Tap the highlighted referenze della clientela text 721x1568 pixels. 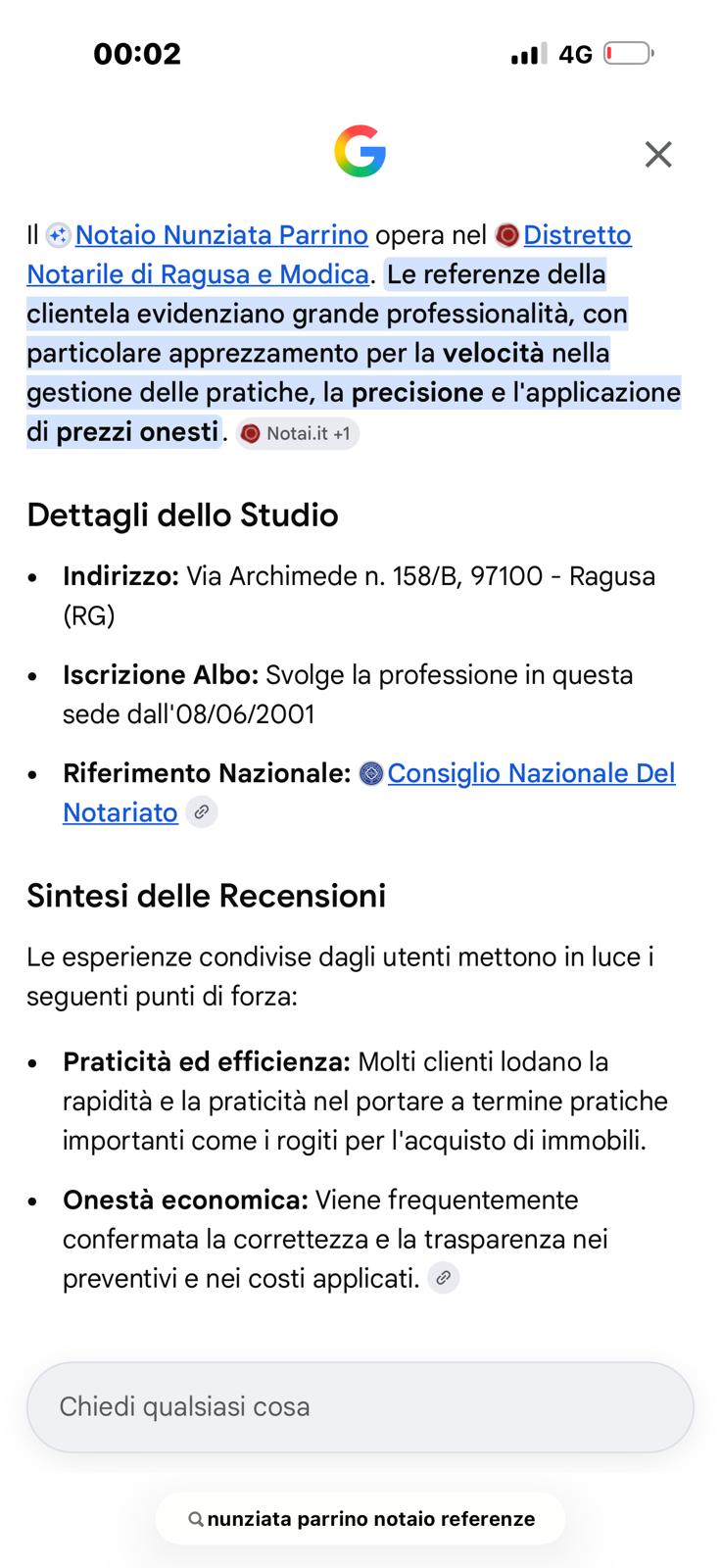click(x=353, y=353)
